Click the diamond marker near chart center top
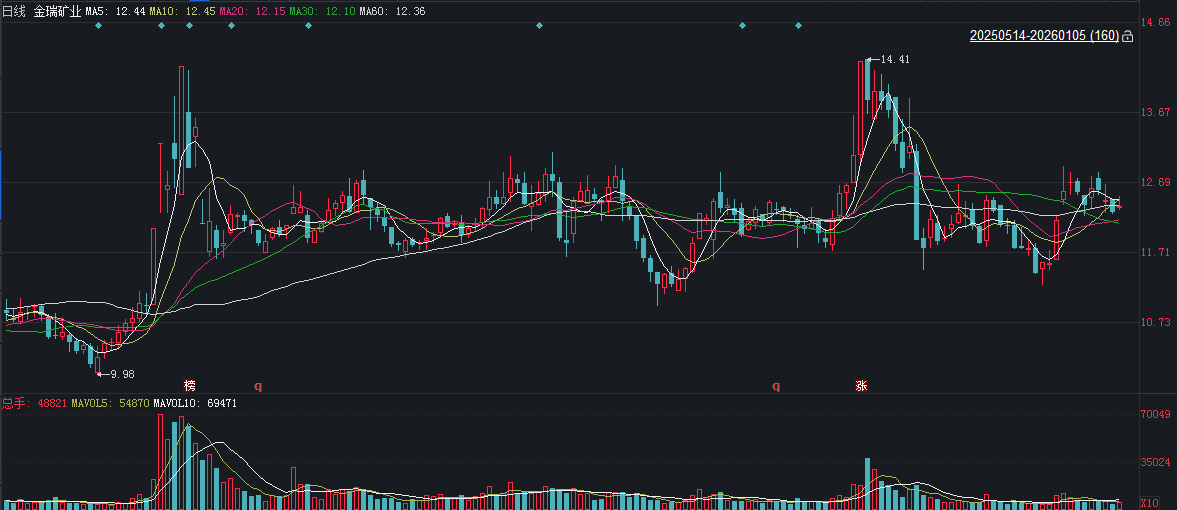1177x510 pixels. point(539,25)
